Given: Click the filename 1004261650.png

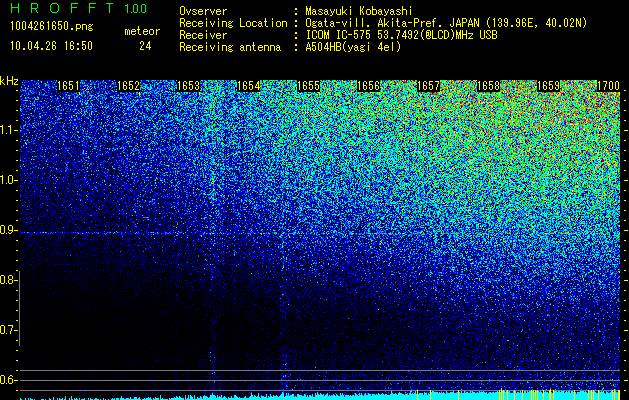Looking at the screenshot, I should click(52, 27).
